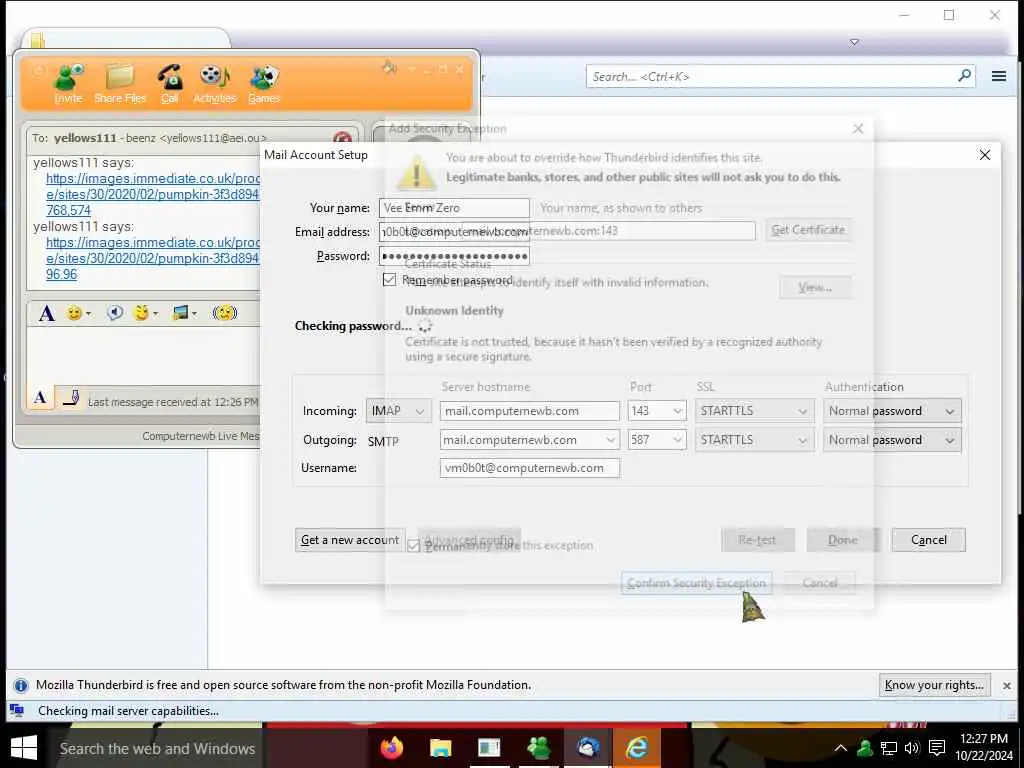This screenshot has height=768, width=1024.
Task: Click the Username field
Action: pyautogui.click(x=530, y=468)
